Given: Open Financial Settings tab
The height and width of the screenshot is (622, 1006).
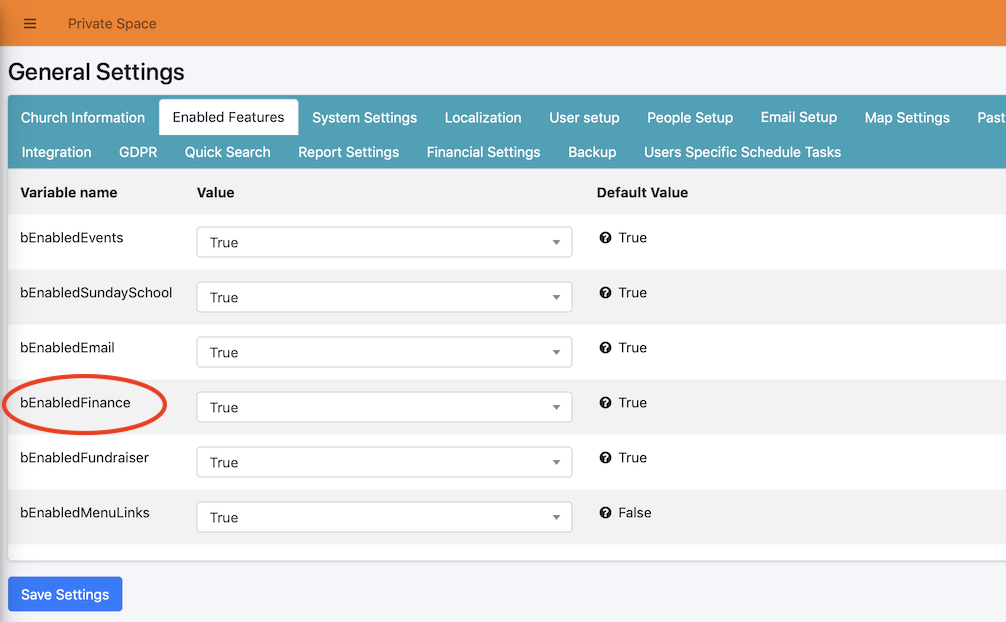Looking at the screenshot, I should (484, 152).
